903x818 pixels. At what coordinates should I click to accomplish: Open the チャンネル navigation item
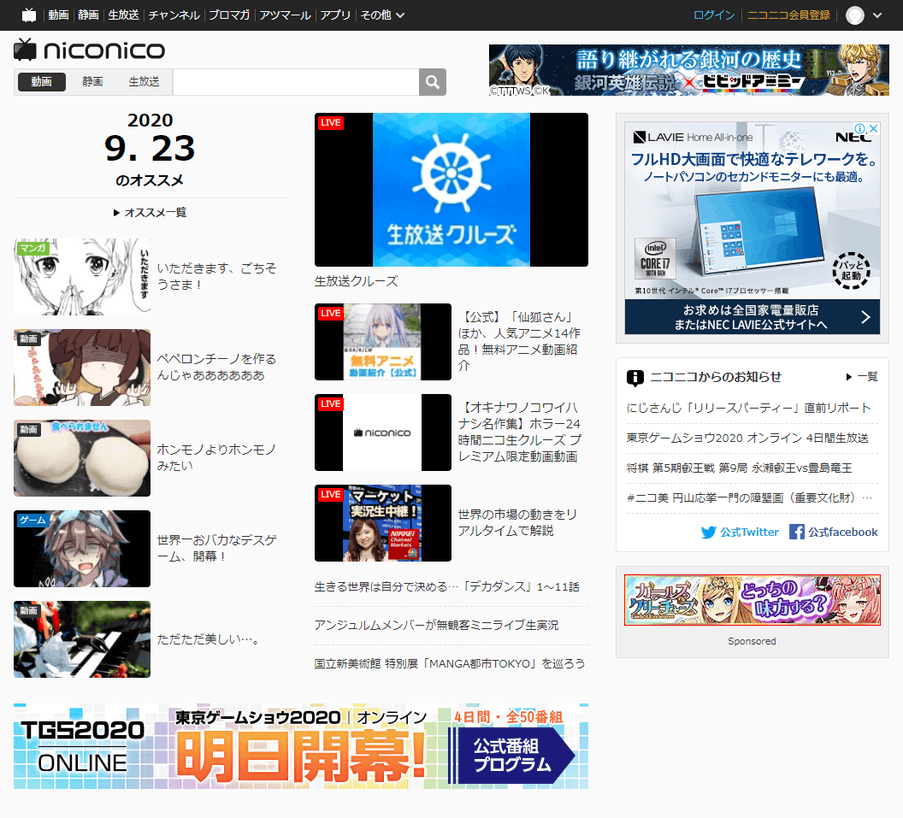(x=174, y=15)
